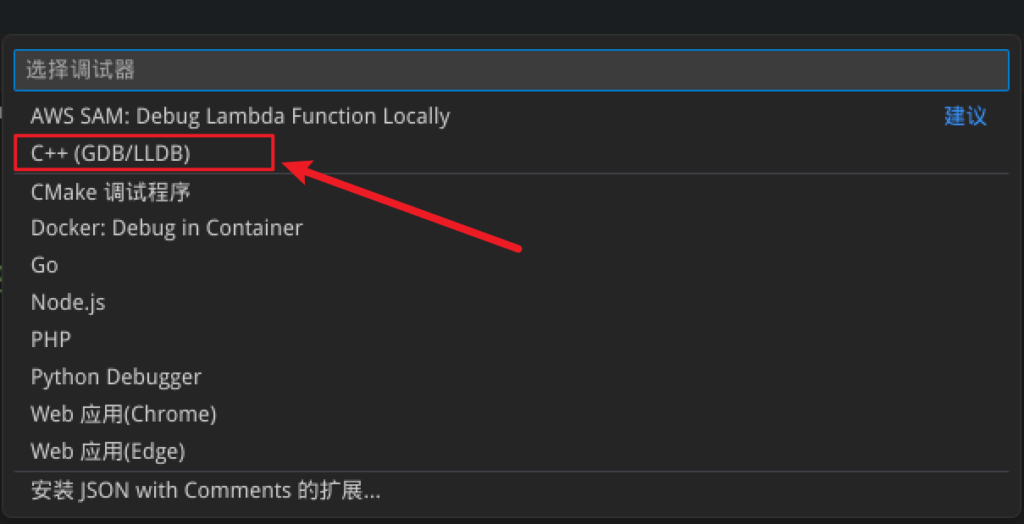1024x524 pixels.
Task: Select the Microsoft Edge web app debugger
Action: click(511, 451)
